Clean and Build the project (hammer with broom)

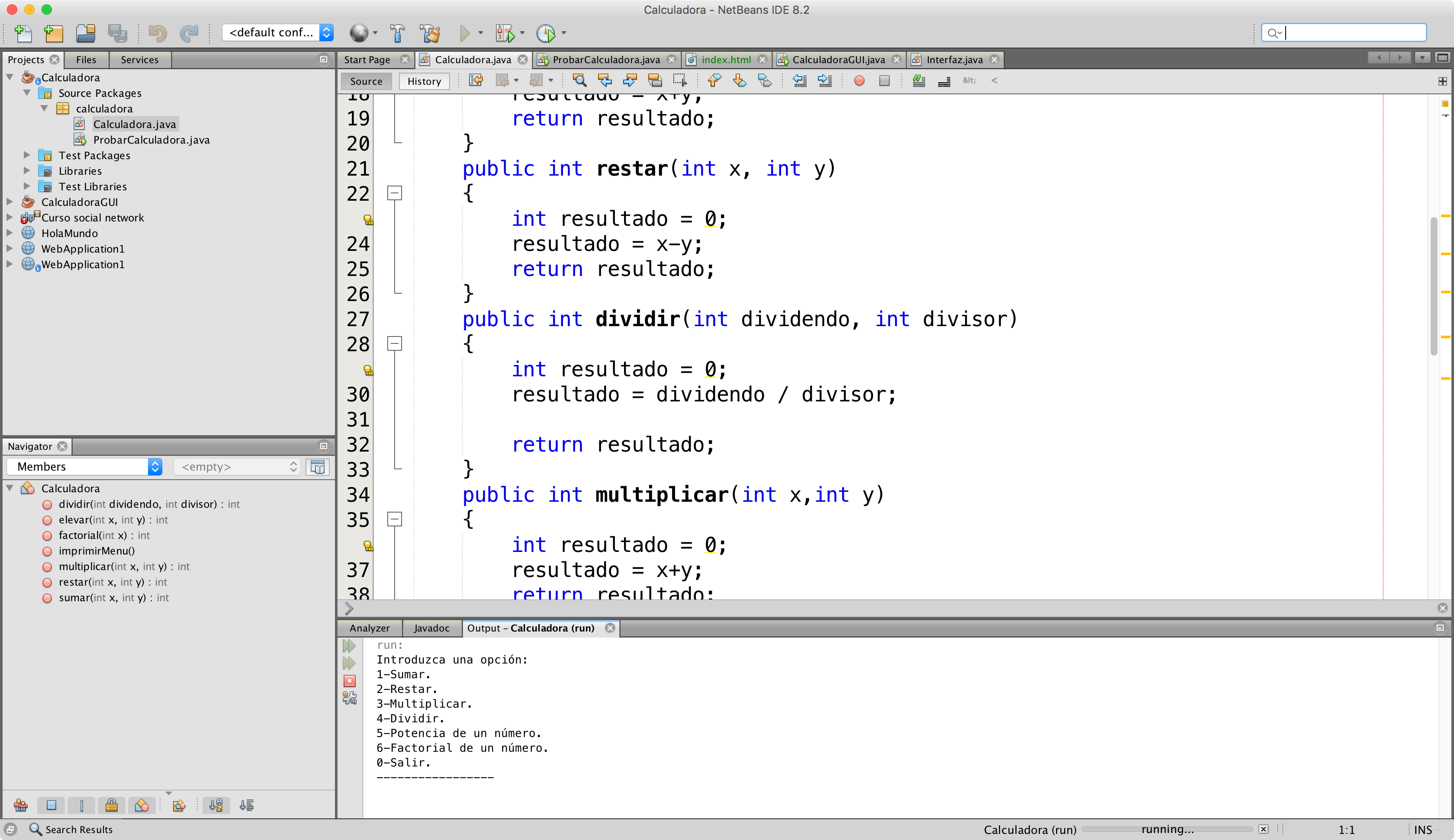(431, 33)
